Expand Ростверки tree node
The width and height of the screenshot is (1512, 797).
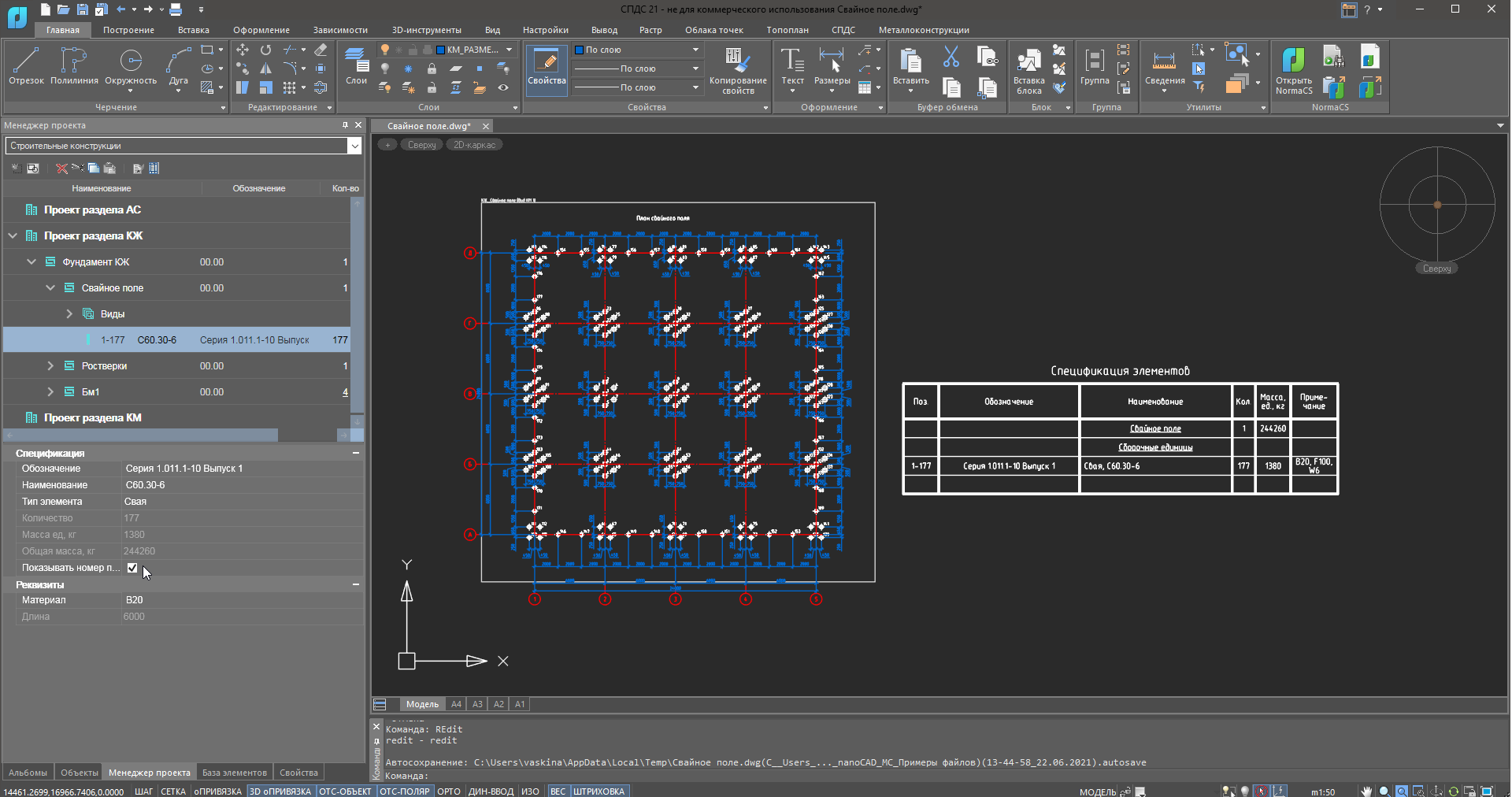click(x=50, y=365)
